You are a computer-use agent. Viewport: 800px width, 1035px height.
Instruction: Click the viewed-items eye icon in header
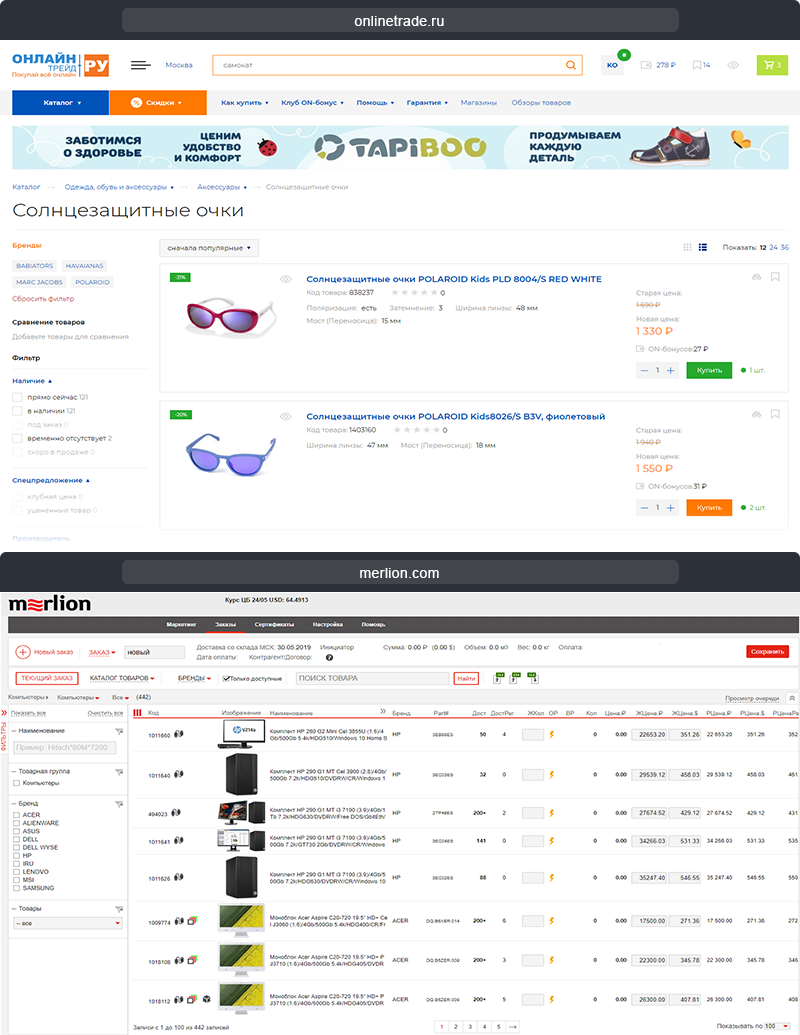tap(733, 65)
